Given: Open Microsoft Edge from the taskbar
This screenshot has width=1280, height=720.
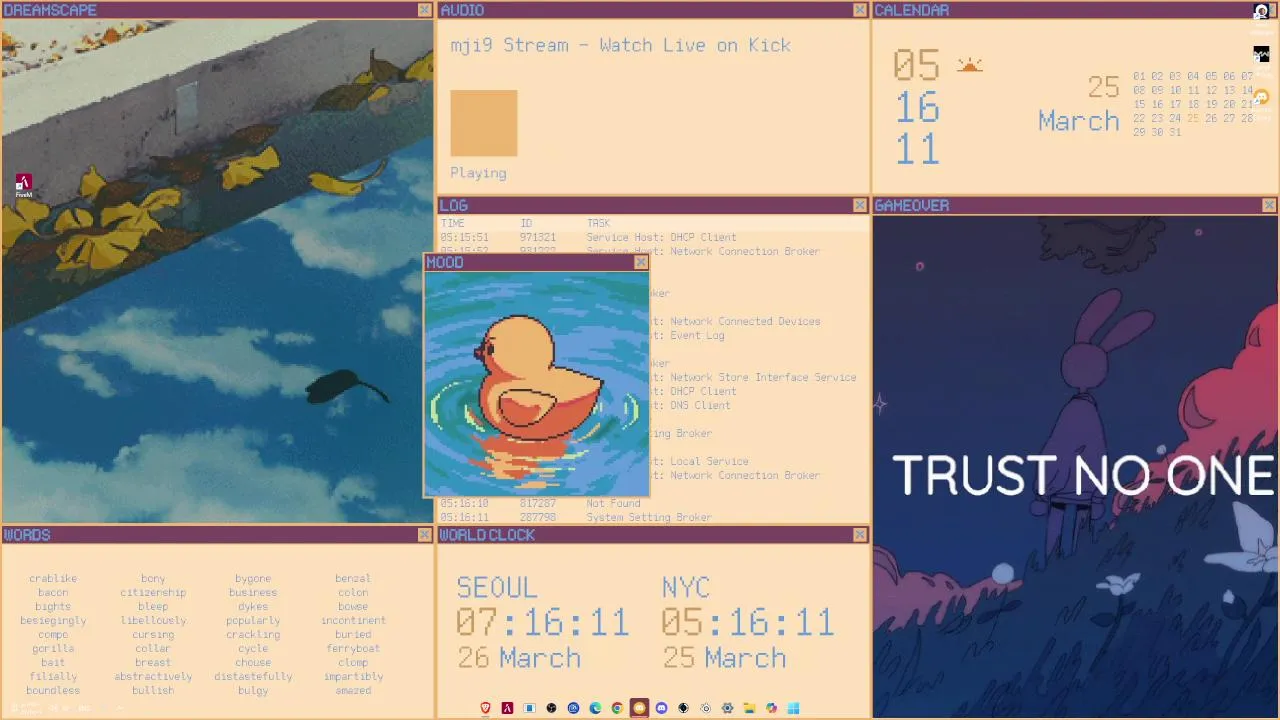Looking at the screenshot, I should 595,708.
